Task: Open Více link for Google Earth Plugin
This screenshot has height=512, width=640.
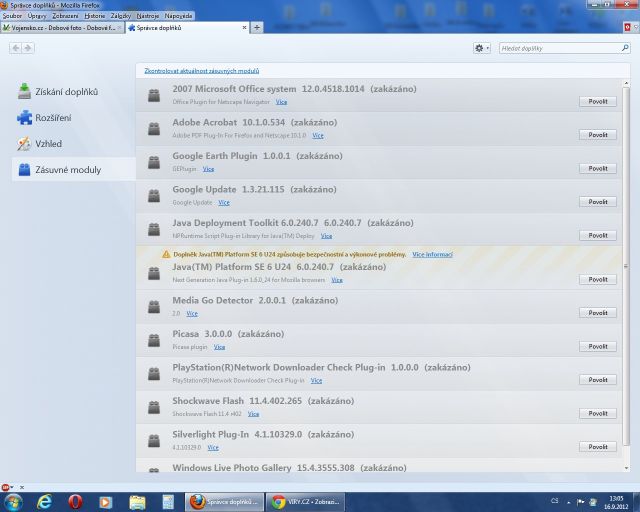Action: tap(208, 169)
